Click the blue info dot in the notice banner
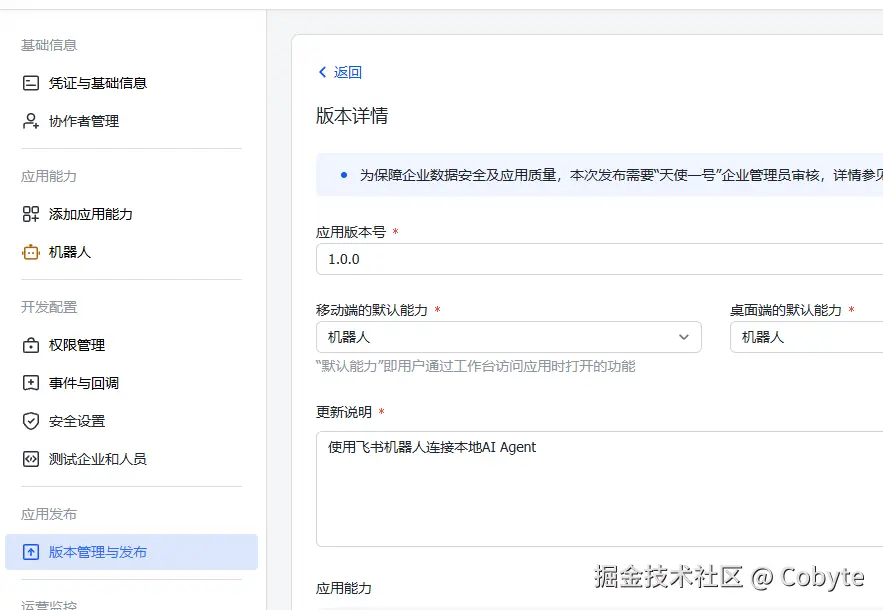Screen dimensions: 883x610 pos(344,175)
